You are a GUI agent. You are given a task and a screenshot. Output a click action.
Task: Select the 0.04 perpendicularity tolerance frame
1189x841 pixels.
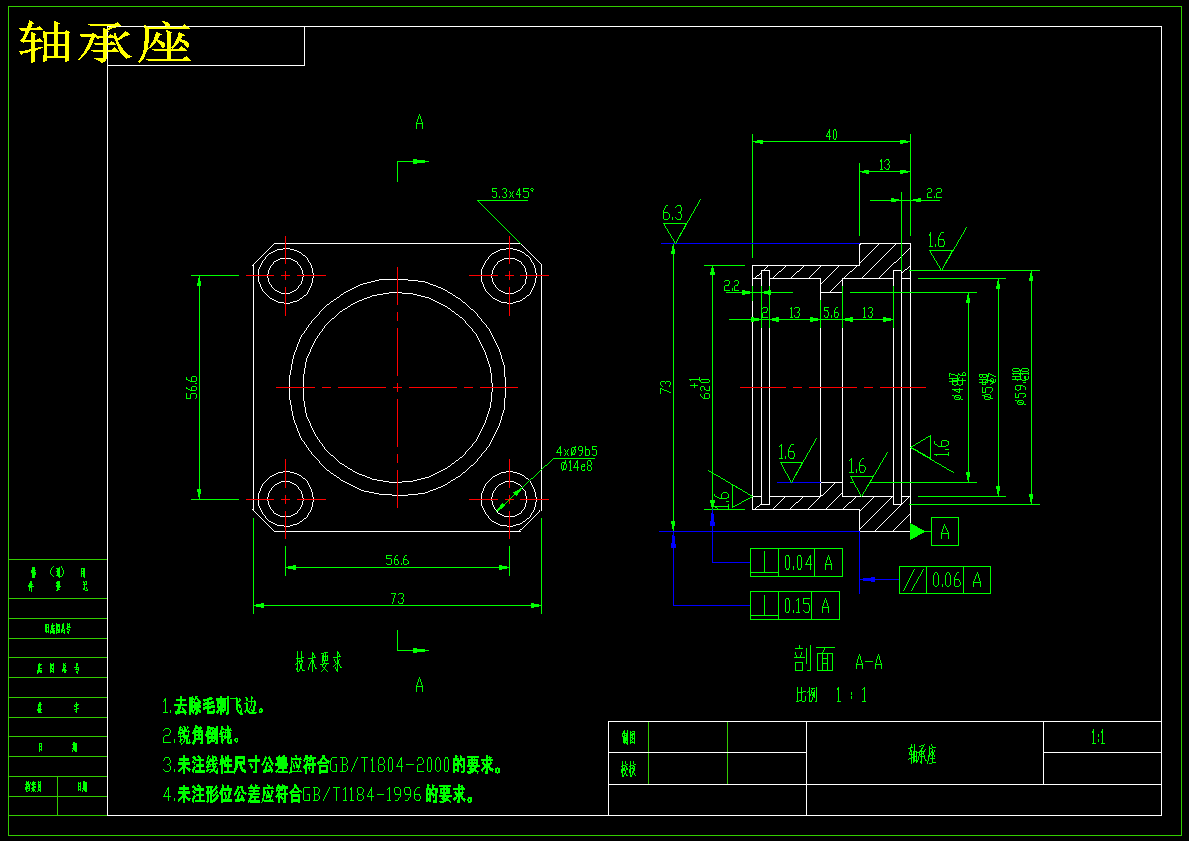(796, 563)
